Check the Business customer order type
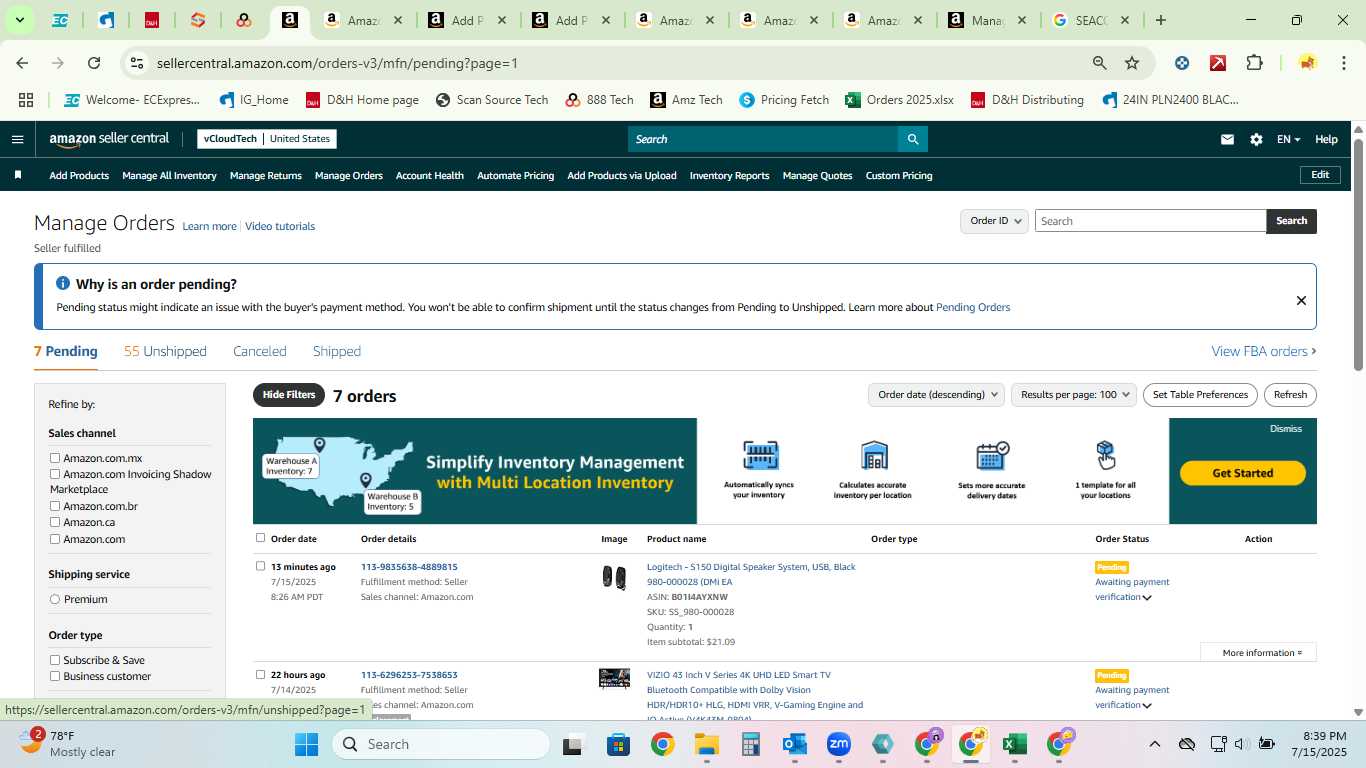 click(55, 676)
